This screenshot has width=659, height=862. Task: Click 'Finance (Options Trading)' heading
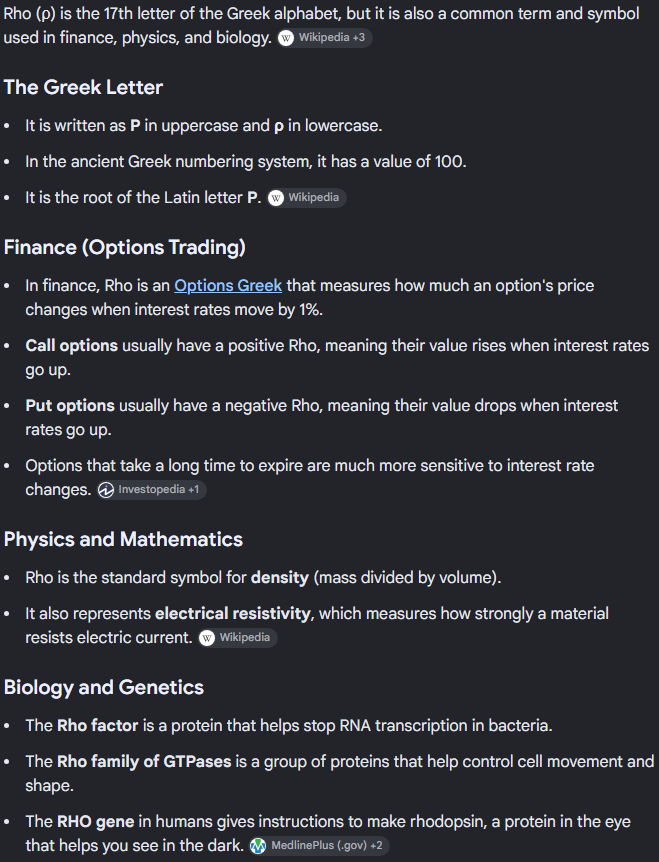[125, 247]
